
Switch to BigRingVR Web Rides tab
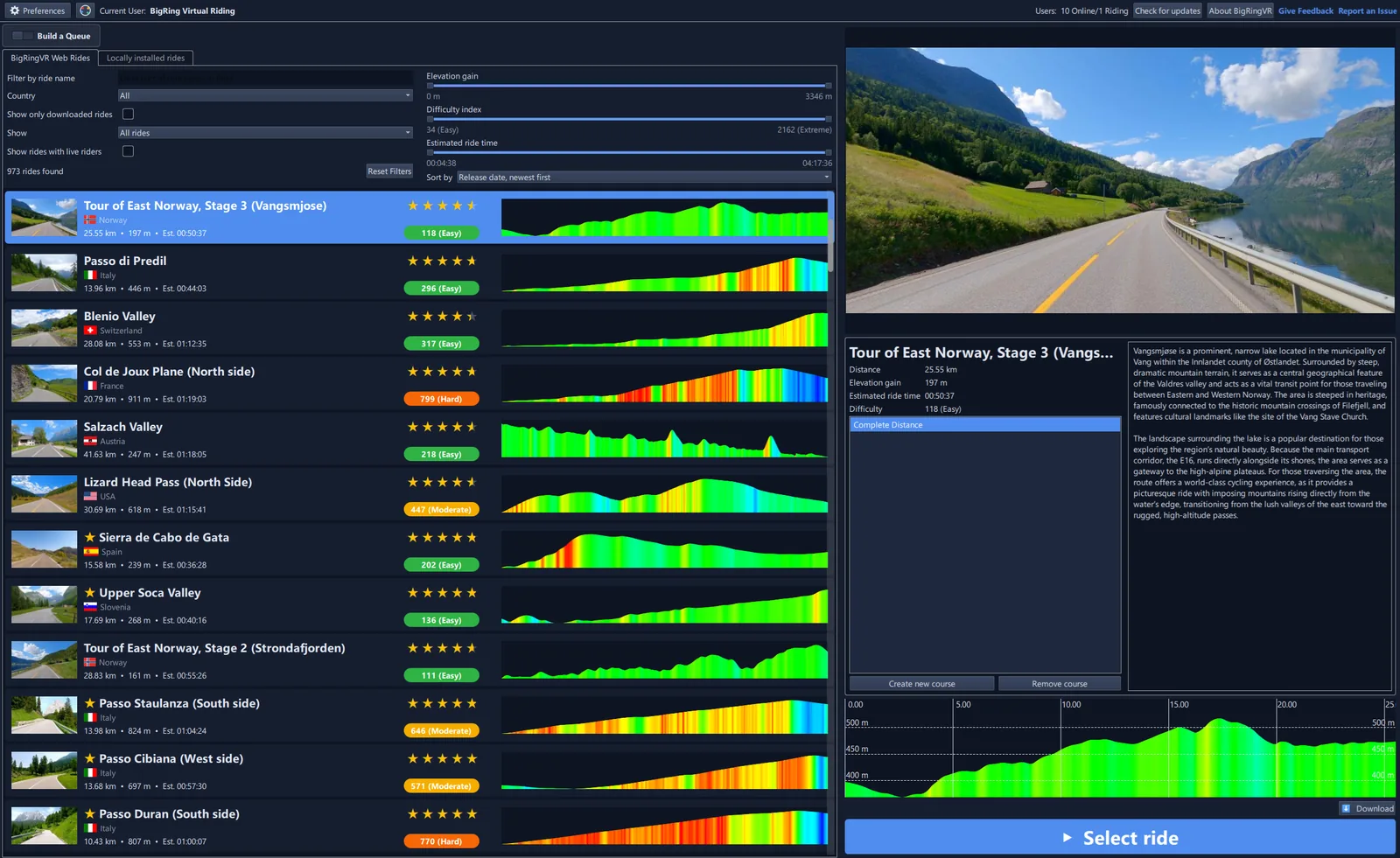(50, 58)
